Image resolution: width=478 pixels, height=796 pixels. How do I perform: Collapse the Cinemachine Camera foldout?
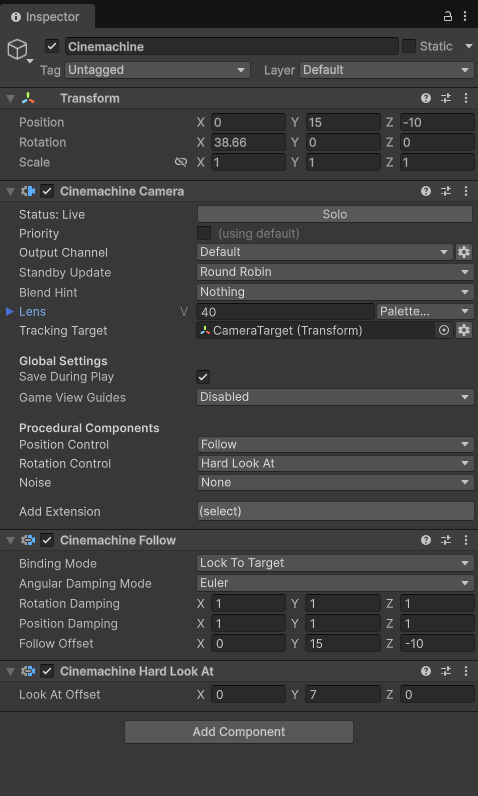point(10,191)
